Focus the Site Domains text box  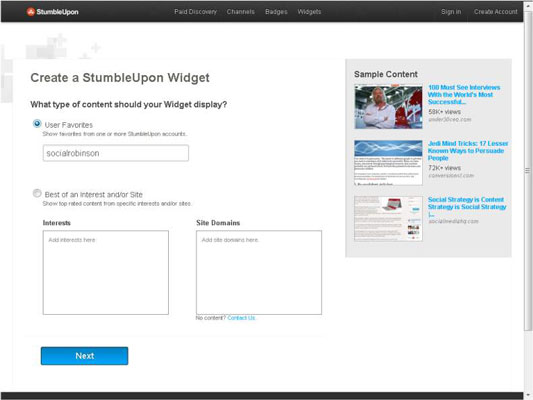pos(259,273)
